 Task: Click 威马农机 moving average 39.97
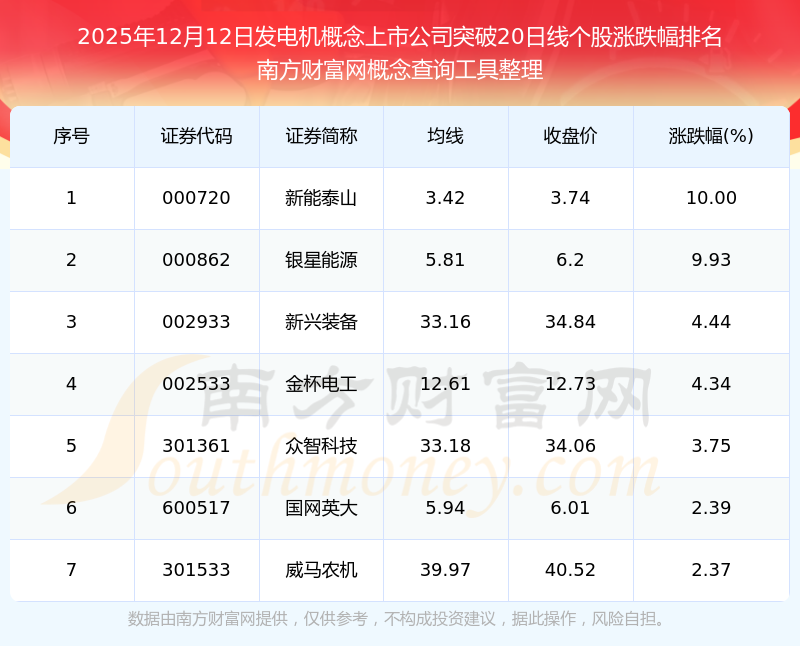tap(445, 570)
